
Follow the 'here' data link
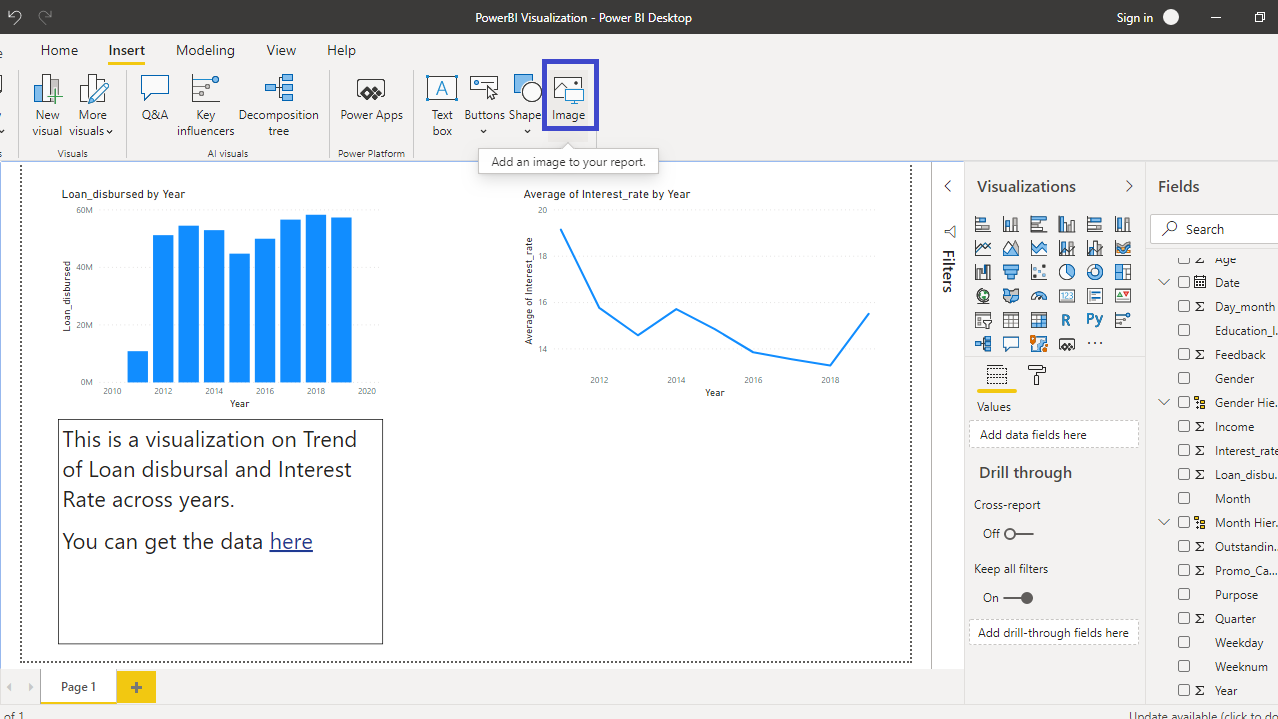[x=291, y=541]
